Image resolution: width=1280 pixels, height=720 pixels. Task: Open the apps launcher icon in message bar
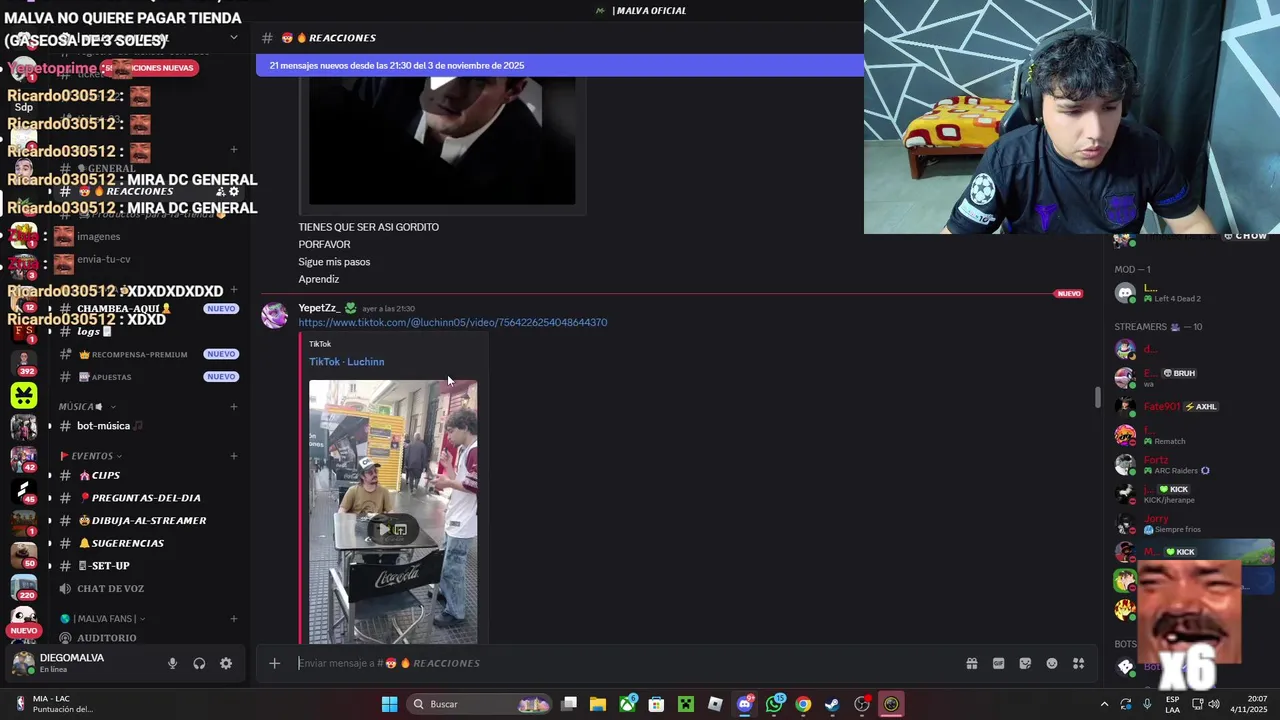(1078, 663)
